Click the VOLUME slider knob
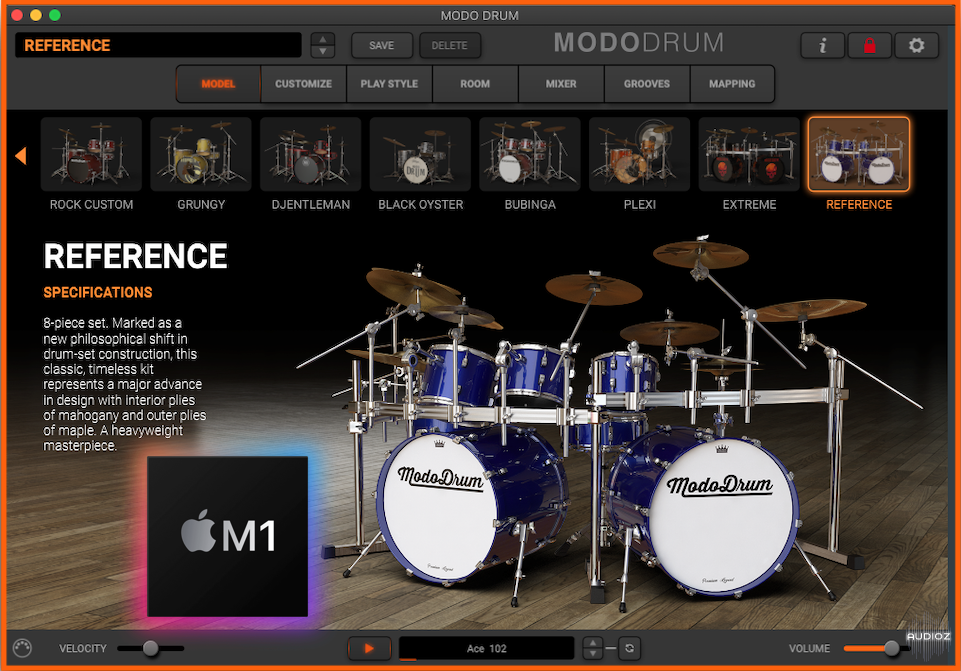Image resolution: width=961 pixels, height=671 pixels. click(x=892, y=648)
